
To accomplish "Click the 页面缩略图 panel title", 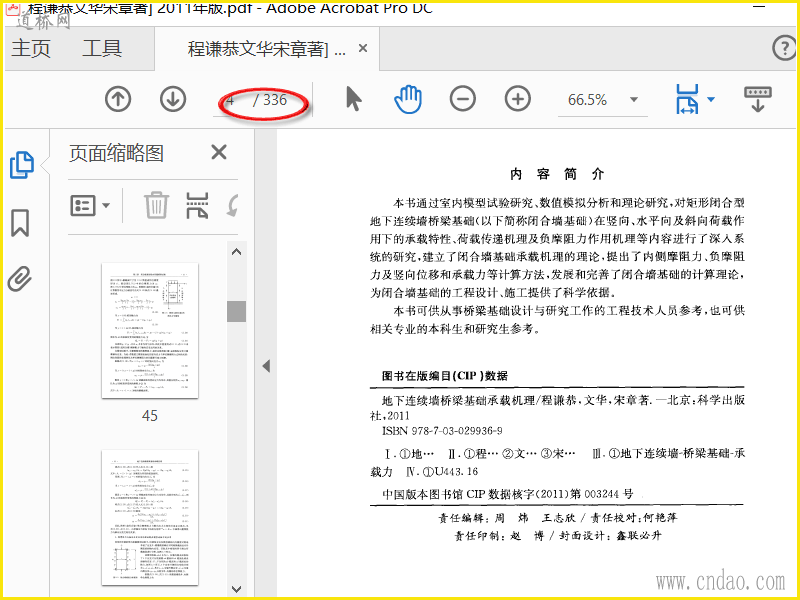I will click(x=116, y=153).
